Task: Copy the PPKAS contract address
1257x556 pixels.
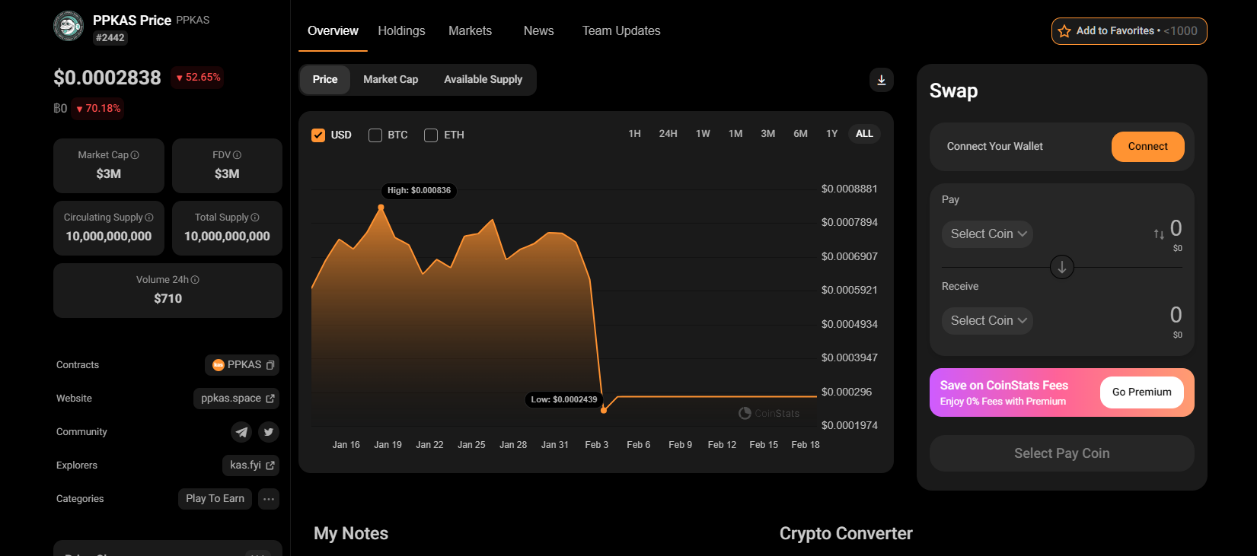Action: click(x=270, y=365)
